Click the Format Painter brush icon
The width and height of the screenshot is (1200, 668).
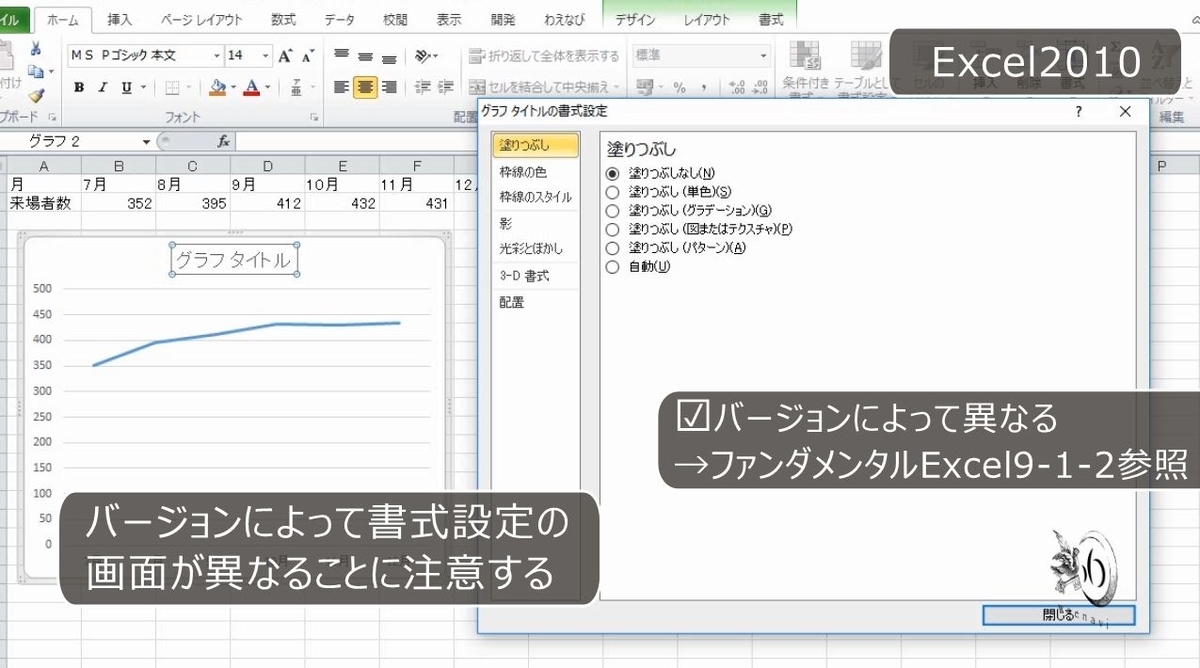36,95
